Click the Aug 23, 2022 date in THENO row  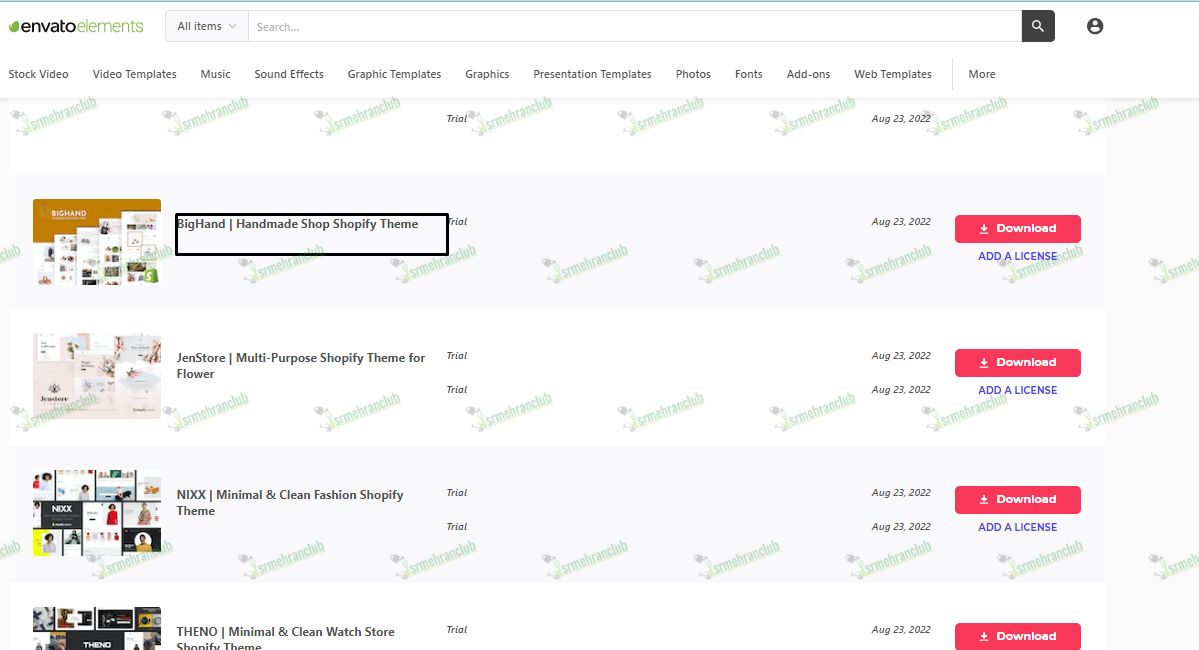901,629
